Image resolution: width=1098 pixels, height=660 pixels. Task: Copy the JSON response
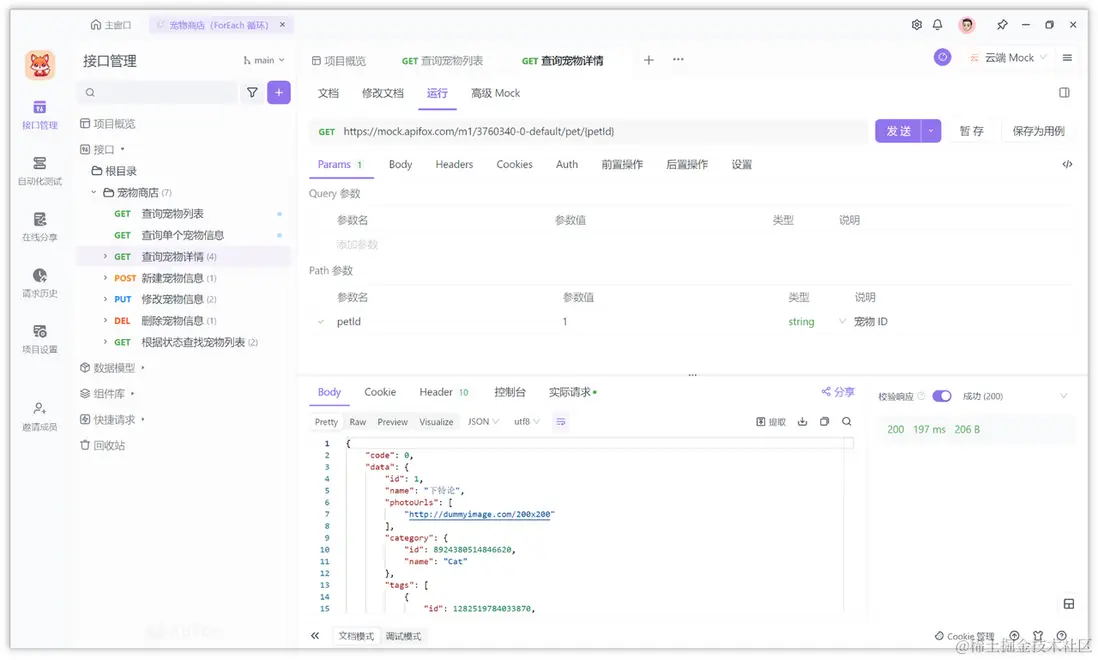click(x=824, y=421)
